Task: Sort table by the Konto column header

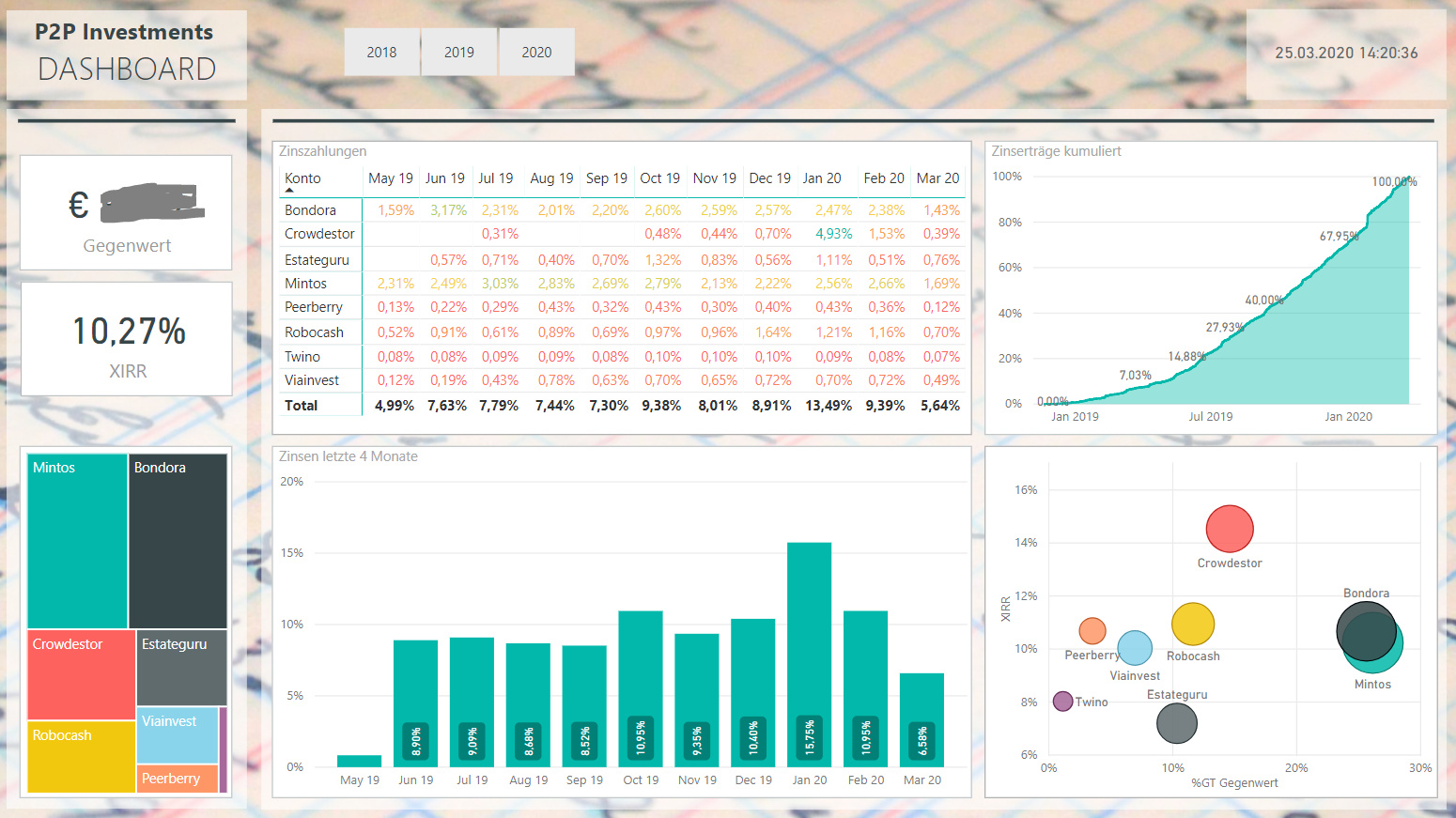Action: 302,178
